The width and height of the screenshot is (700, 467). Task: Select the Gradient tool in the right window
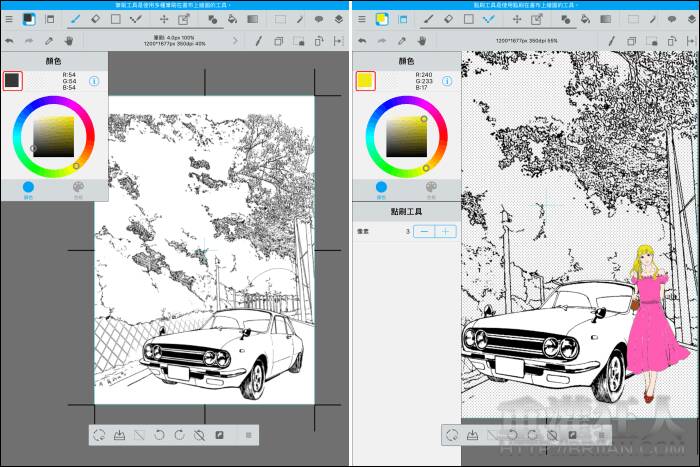click(606, 19)
